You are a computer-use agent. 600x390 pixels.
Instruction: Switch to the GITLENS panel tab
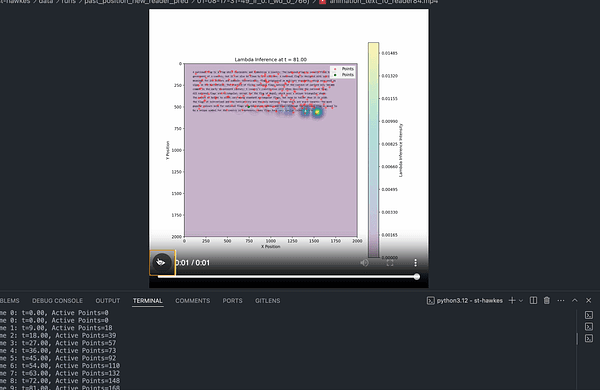(267, 301)
